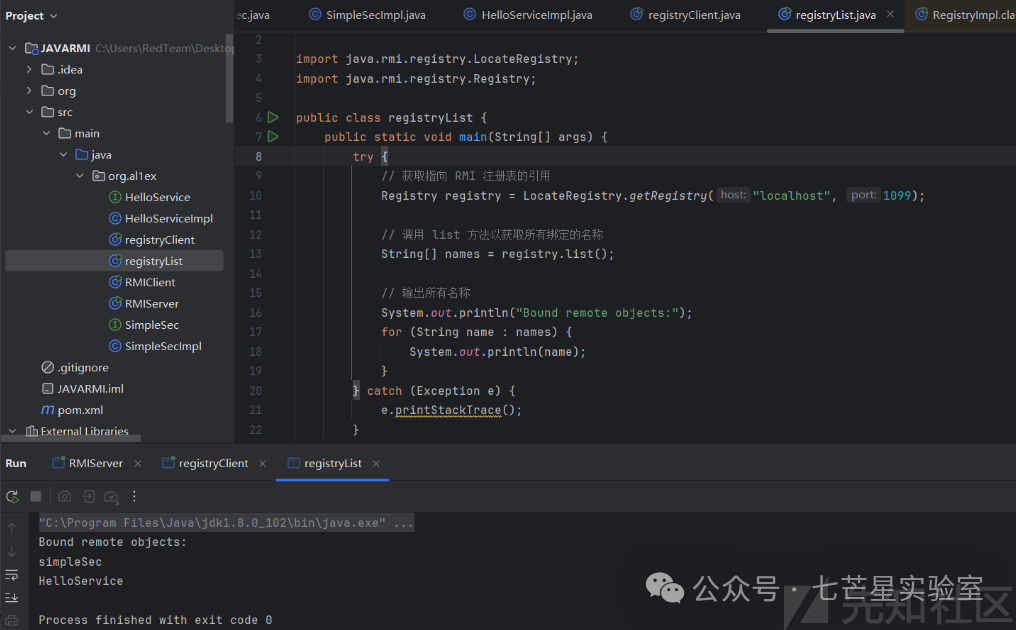Open HelloServiceImpl class in project tree
Image resolution: width=1016 pixels, height=630 pixels.
[168, 218]
